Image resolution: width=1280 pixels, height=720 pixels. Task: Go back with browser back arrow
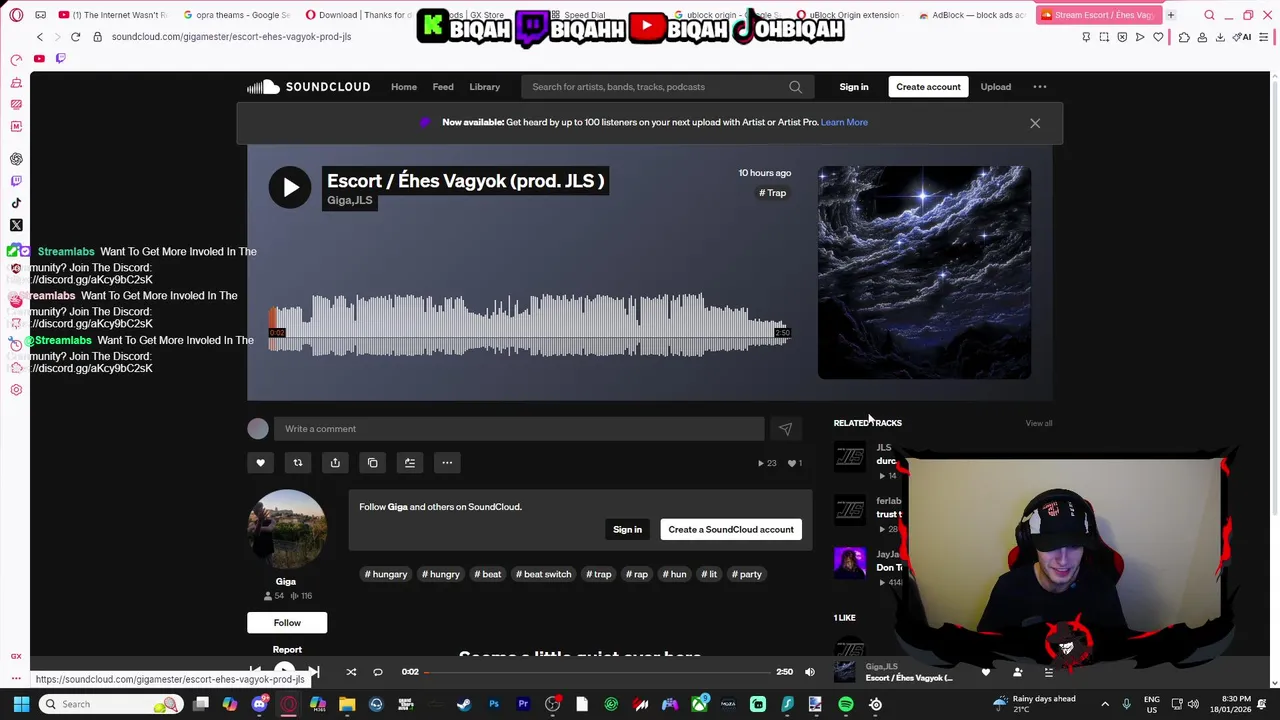coord(40,37)
